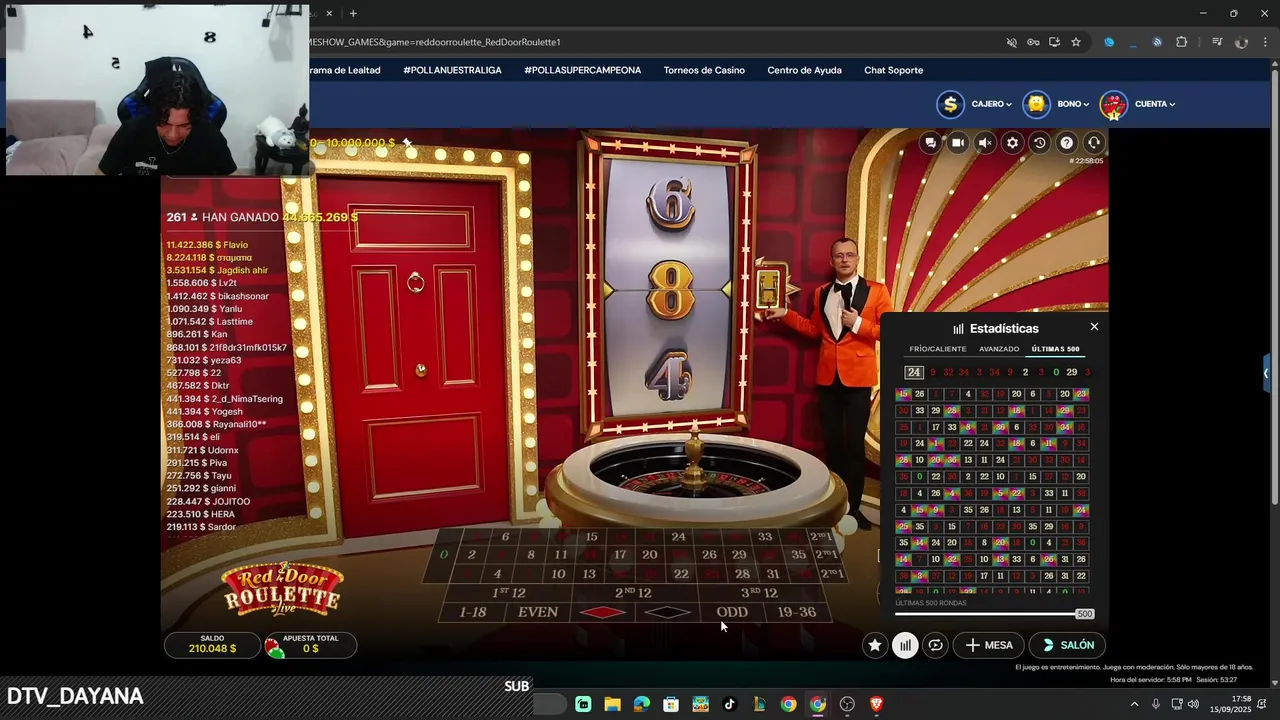
Task: Click the muted-site icon in address bar
Action: click(1012, 42)
